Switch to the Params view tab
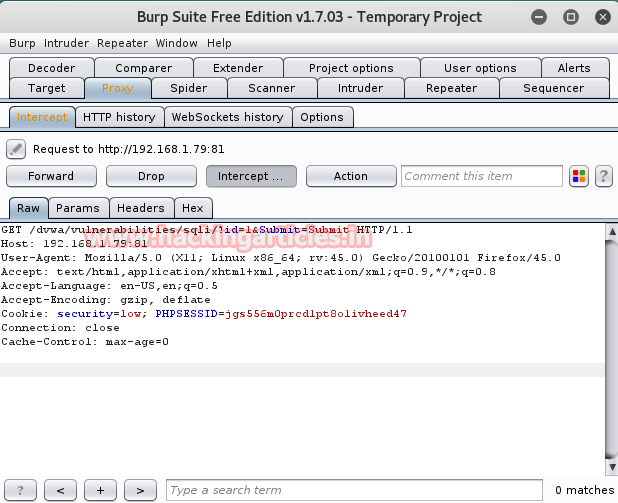The image size is (618, 503). click(x=78, y=208)
